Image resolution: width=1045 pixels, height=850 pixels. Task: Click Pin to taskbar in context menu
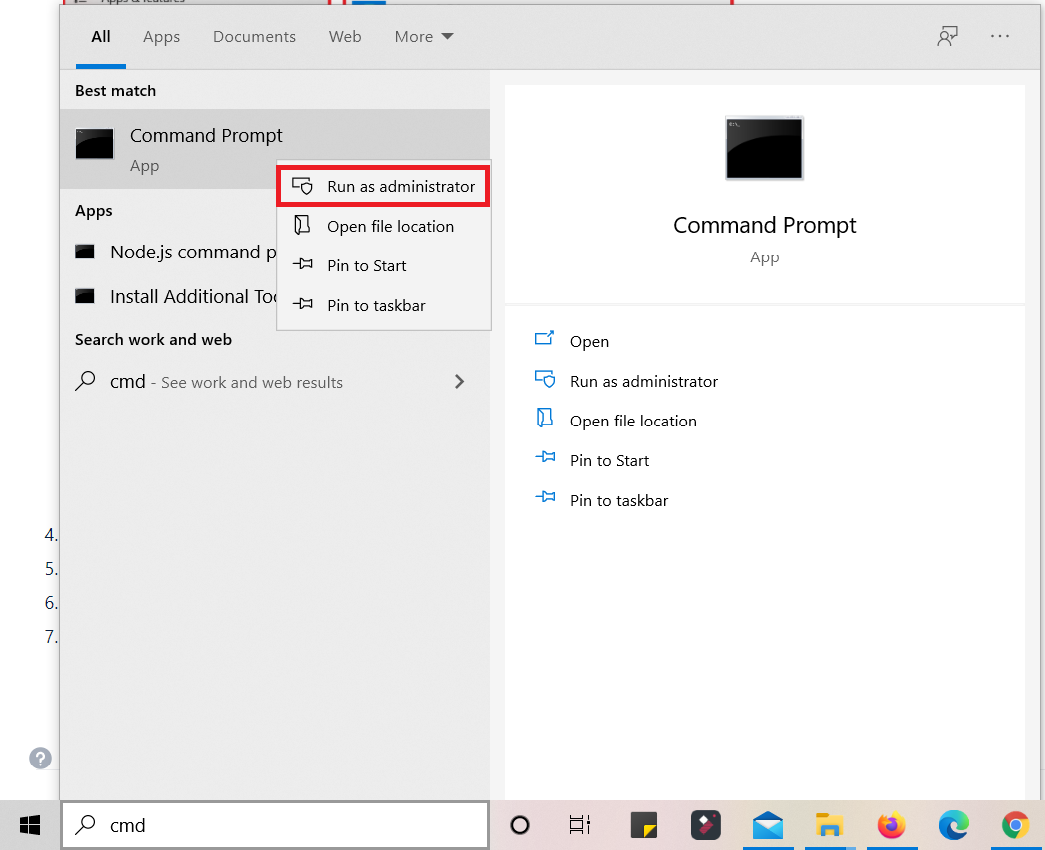[x=384, y=305]
